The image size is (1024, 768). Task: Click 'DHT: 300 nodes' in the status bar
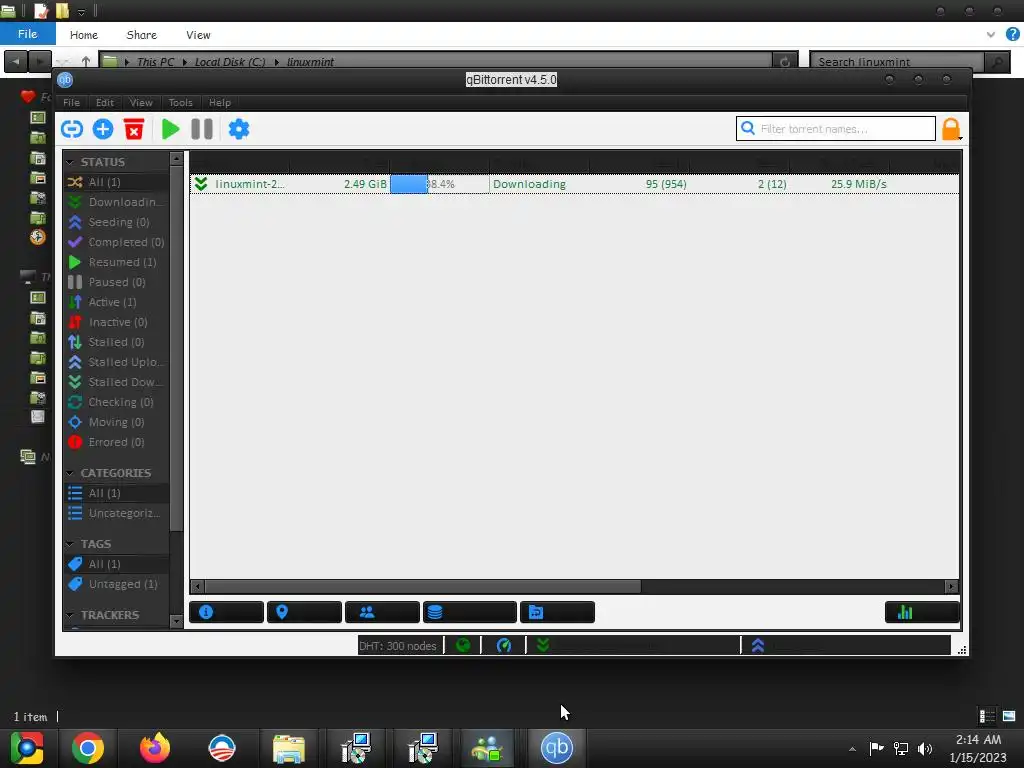click(398, 646)
